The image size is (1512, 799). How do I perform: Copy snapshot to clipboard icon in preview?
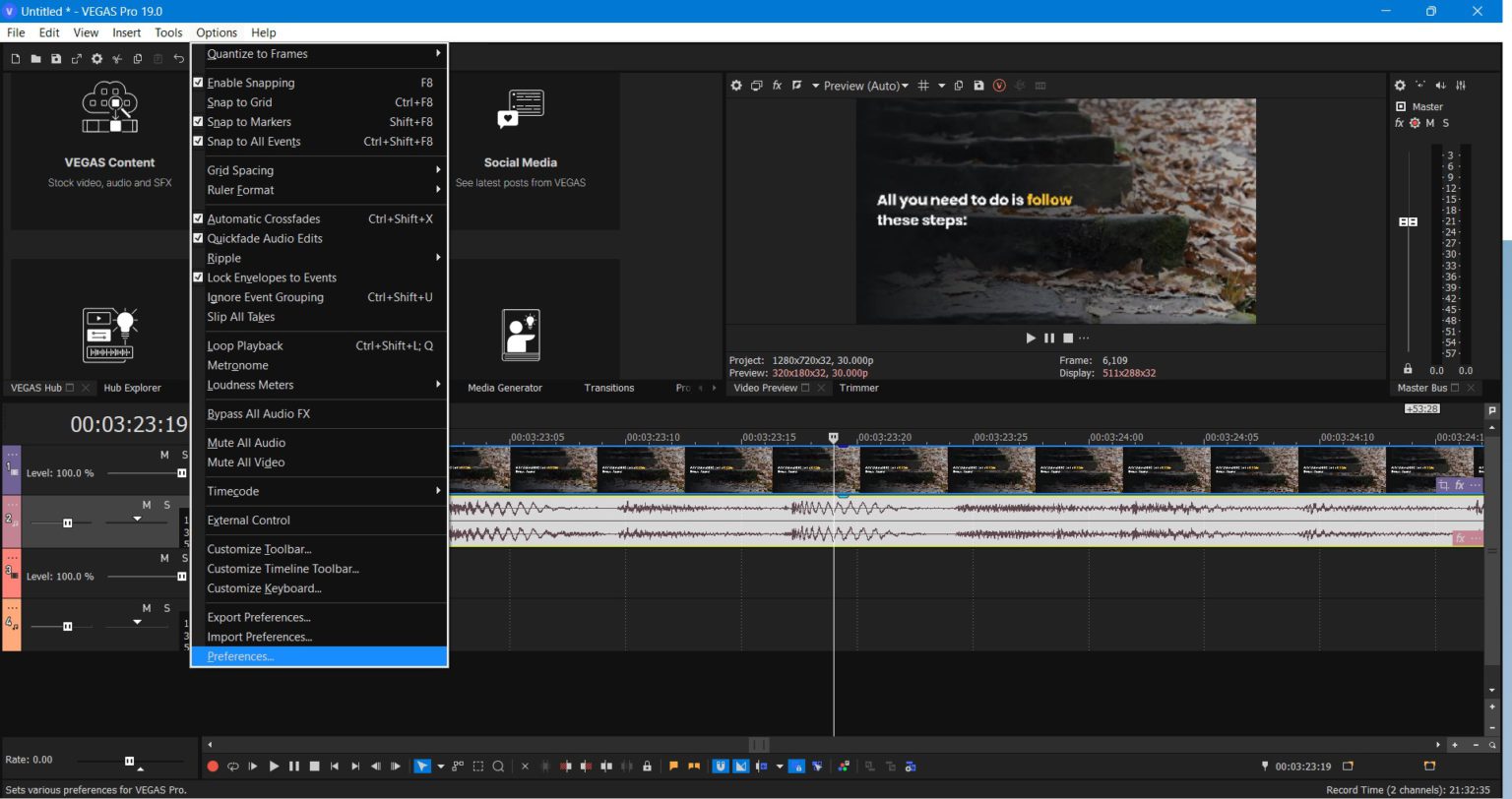[x=959, y=86]
